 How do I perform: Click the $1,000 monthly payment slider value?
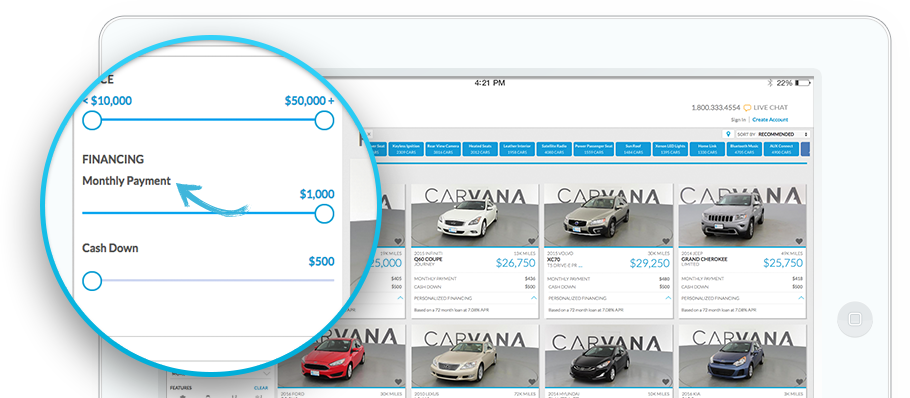pyautogui.click(x=317, y=194)
